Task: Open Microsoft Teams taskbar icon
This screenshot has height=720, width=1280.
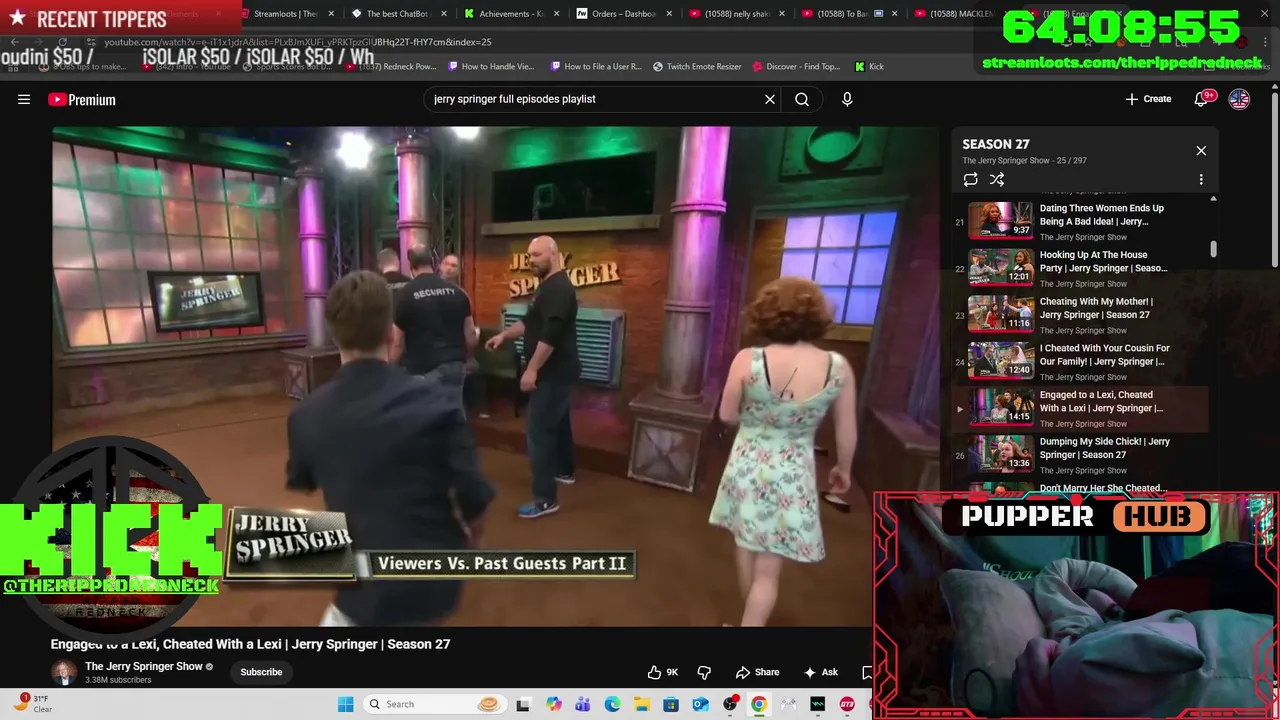Action: [x=582, y=704]
